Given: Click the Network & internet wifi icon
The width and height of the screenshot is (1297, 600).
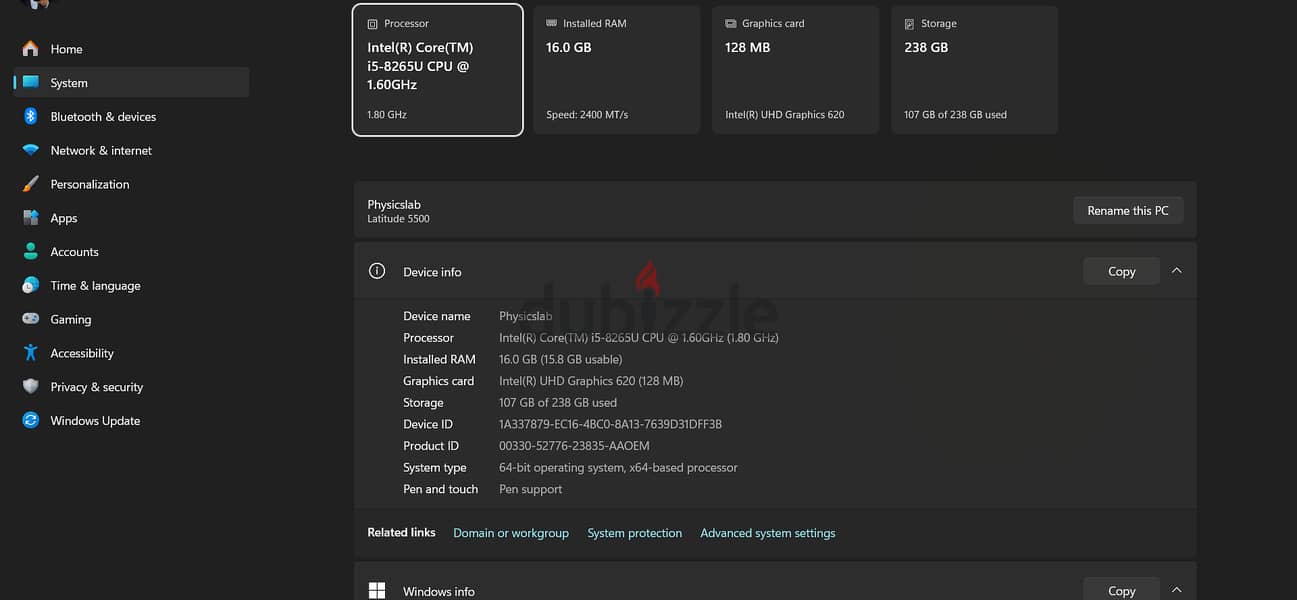Looking at the screenshot, I should pos(30,150).
